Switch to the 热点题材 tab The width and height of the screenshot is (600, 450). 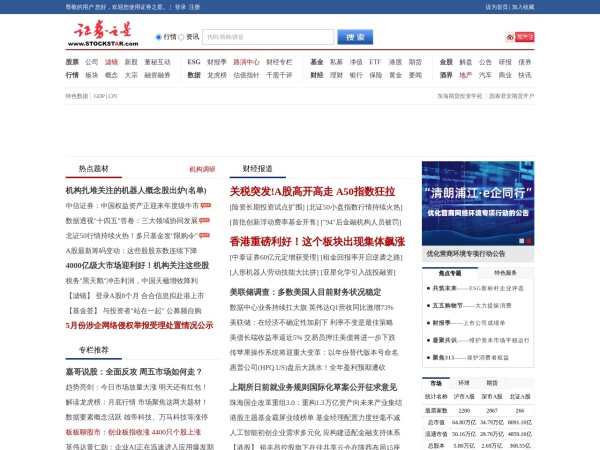(x=94, y=169)
